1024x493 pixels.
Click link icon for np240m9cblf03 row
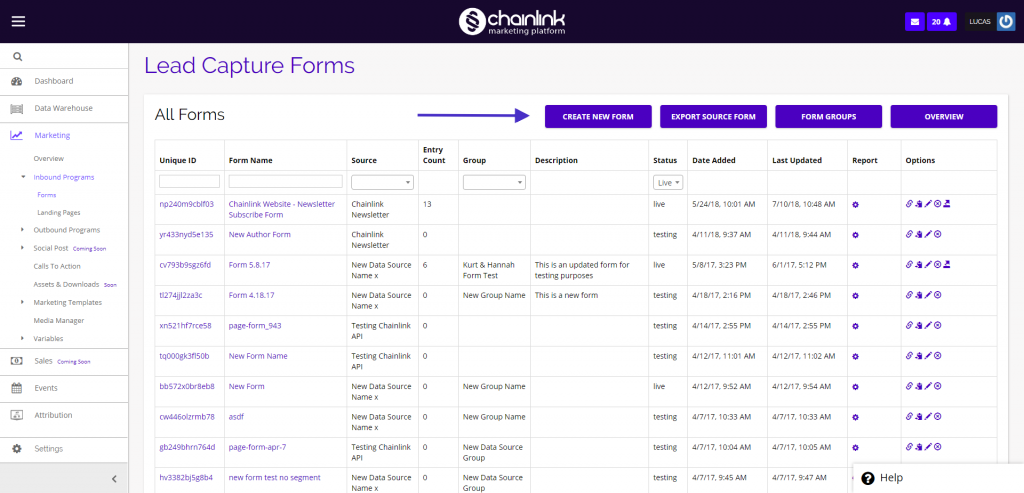coord(909,204)
